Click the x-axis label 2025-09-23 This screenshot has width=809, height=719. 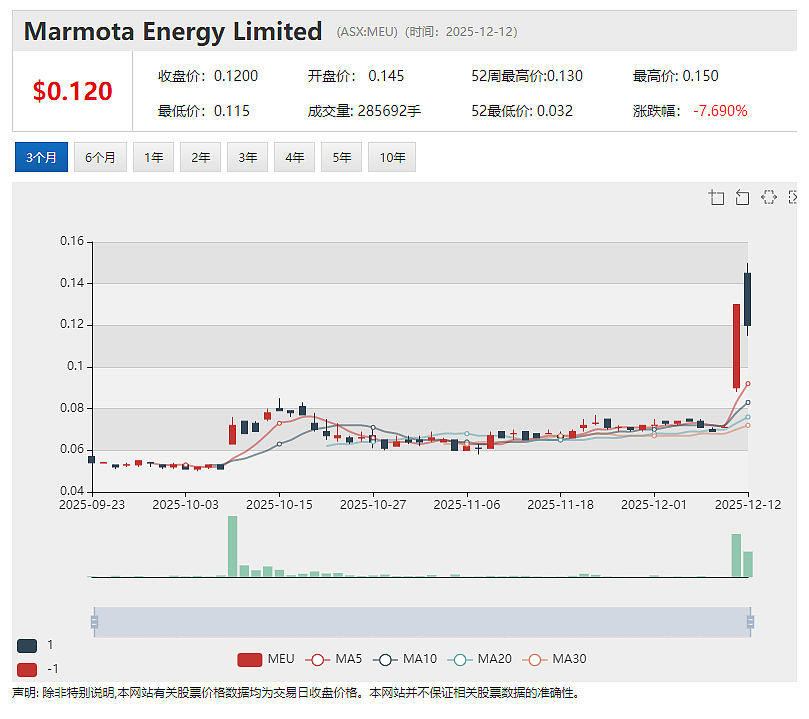[92, 505]
